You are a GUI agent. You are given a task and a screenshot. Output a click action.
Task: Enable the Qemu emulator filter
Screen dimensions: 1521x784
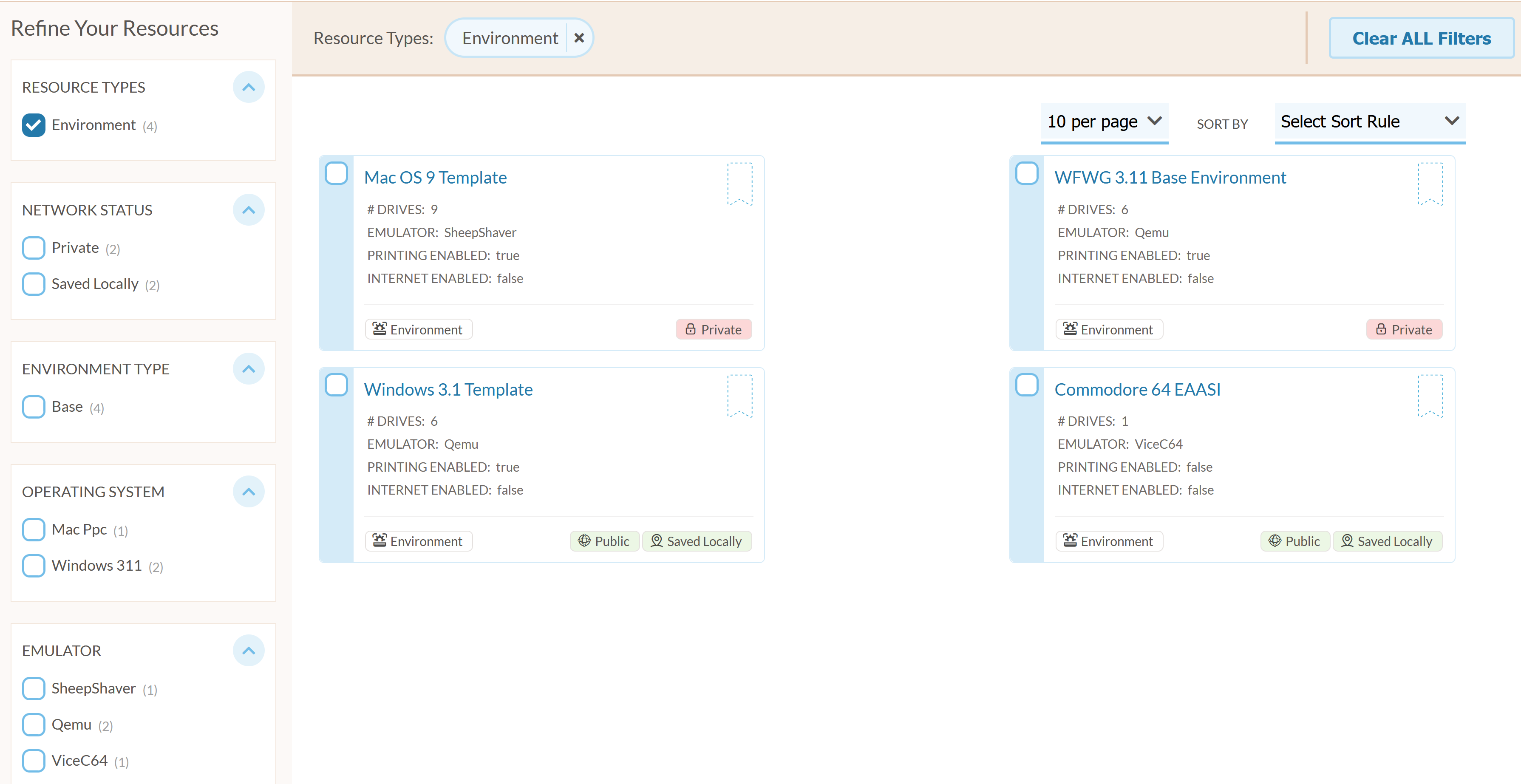[x=34, y=725]
